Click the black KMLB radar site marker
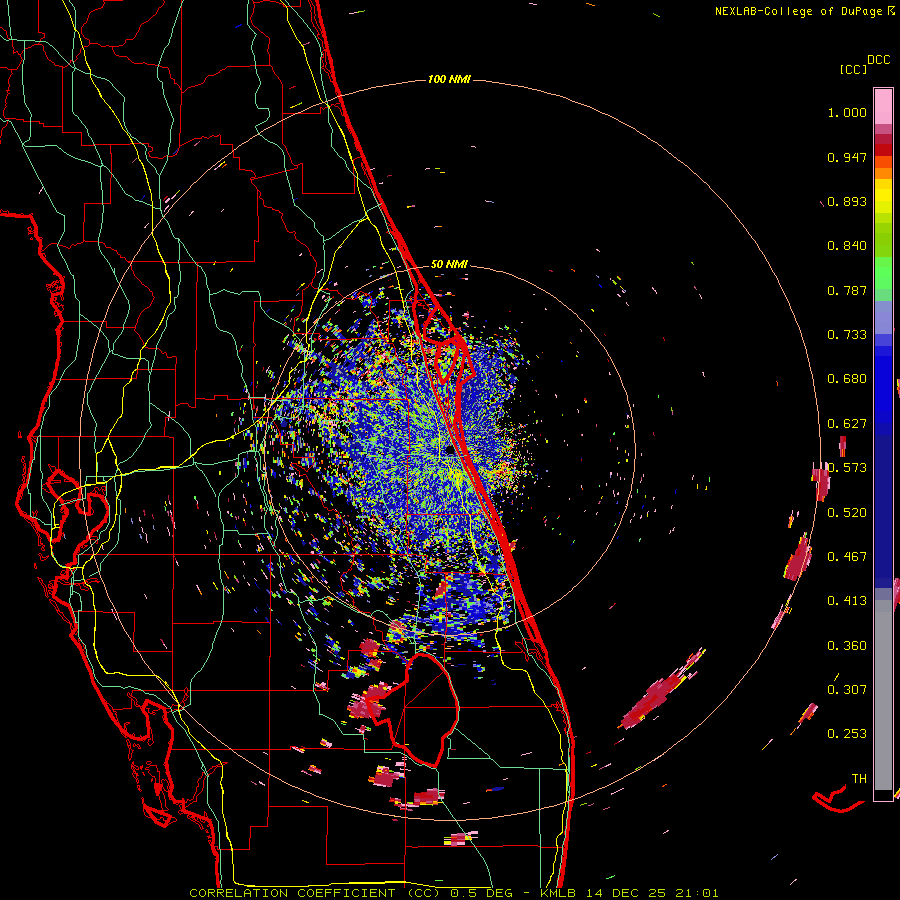This screenshot has height=900, width=900. point(451,449)
